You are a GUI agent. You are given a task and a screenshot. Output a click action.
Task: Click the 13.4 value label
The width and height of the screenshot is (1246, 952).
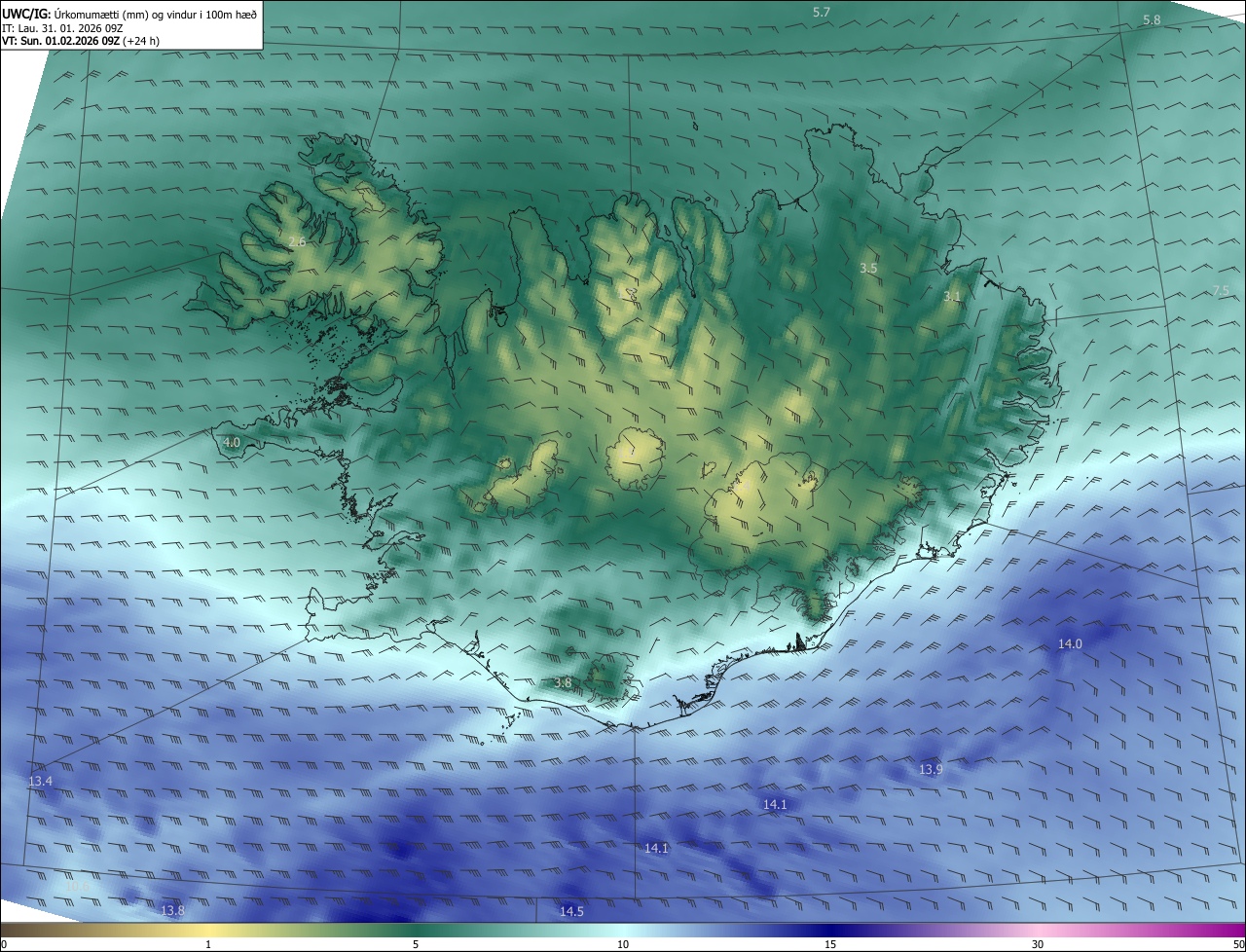coord(40,781)
